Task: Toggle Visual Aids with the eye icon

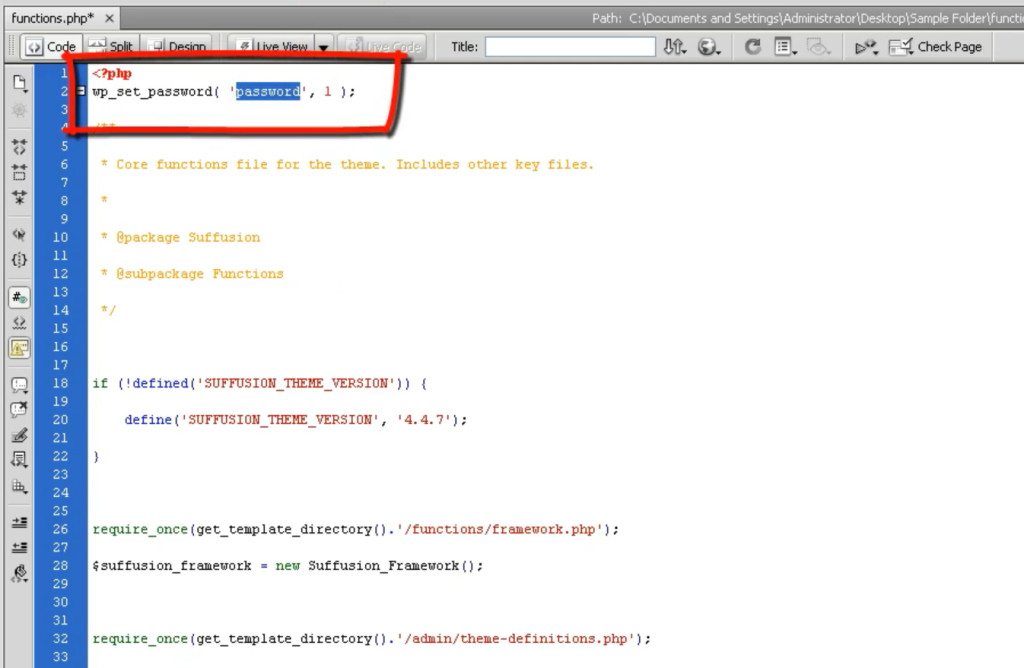Action: click(x=817, y=46)
